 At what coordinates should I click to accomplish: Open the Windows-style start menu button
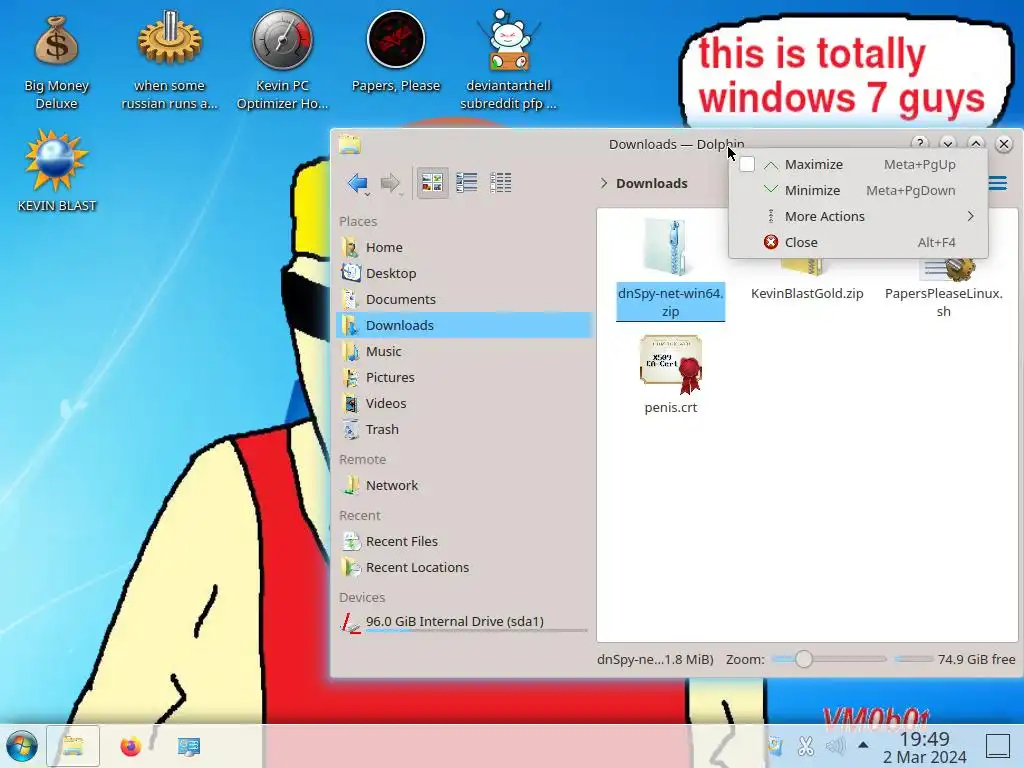pyautogui.click(x=22, y=746)
